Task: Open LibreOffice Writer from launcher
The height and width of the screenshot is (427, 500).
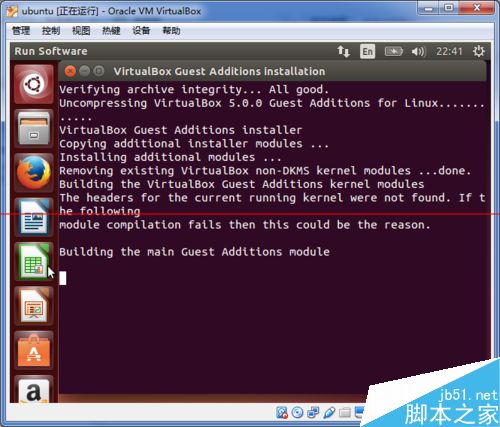Action: click(x=33, y=217)
